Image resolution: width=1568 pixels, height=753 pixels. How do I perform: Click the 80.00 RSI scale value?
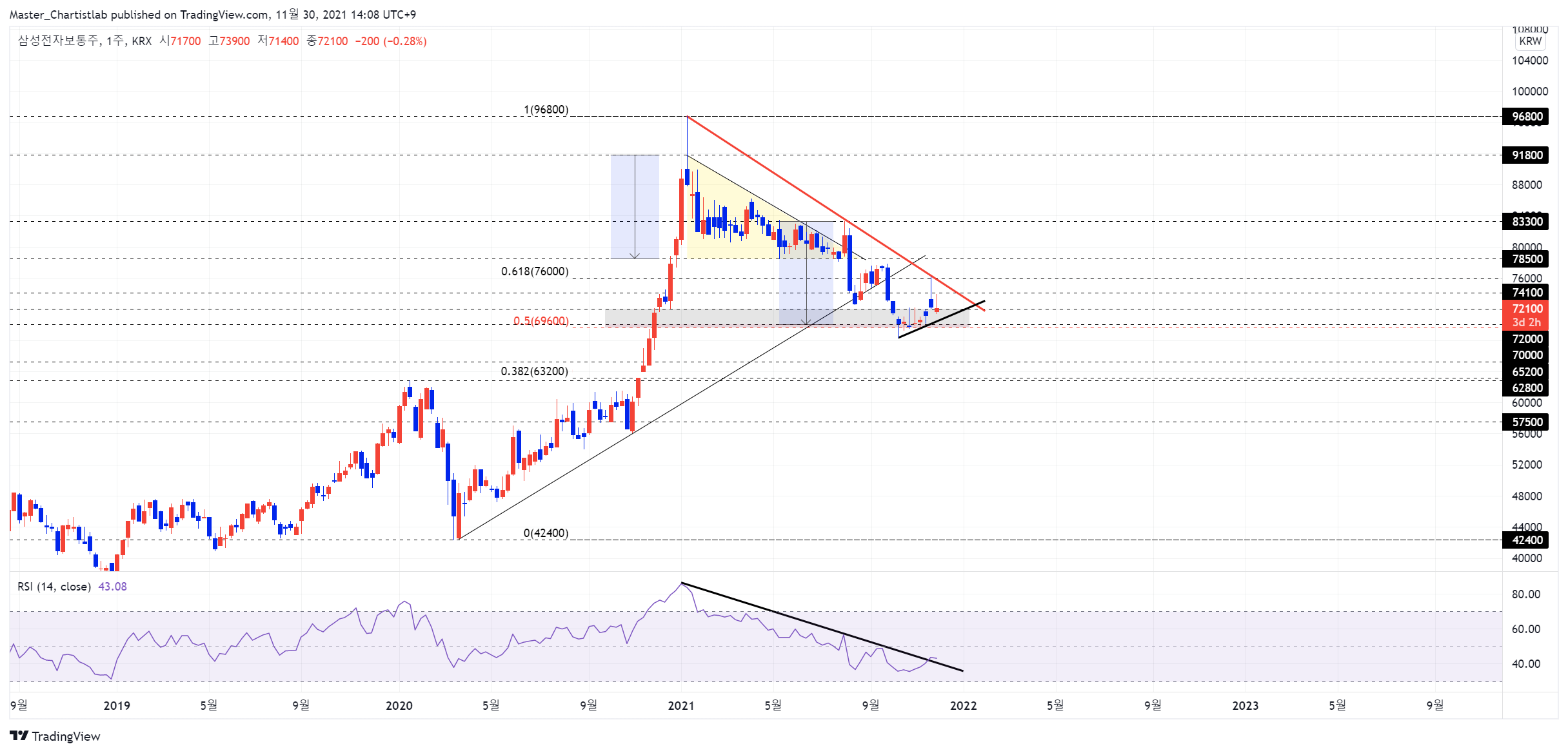[1526, 594]
